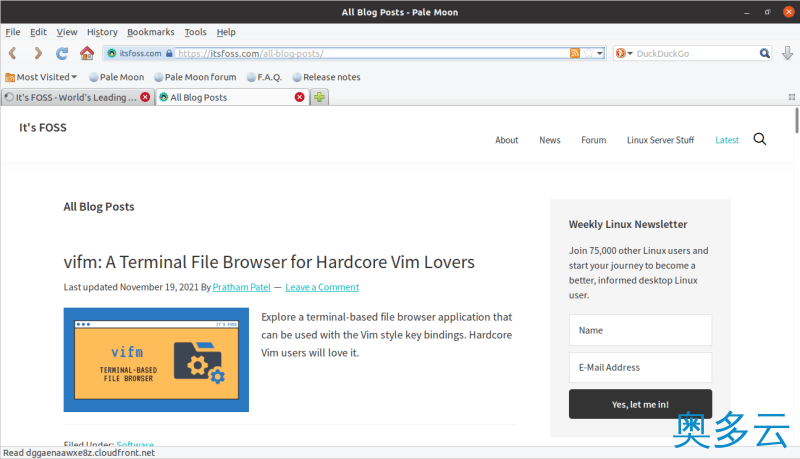Screen dimensions: 800x459
Task: Click the Yes, let me in! button
Action: 640,404
